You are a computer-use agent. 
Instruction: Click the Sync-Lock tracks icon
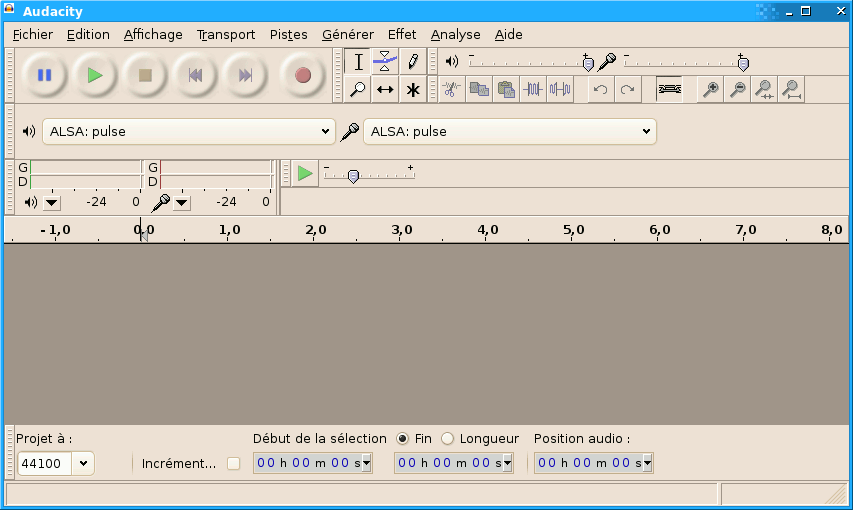[x=669, y=89]
